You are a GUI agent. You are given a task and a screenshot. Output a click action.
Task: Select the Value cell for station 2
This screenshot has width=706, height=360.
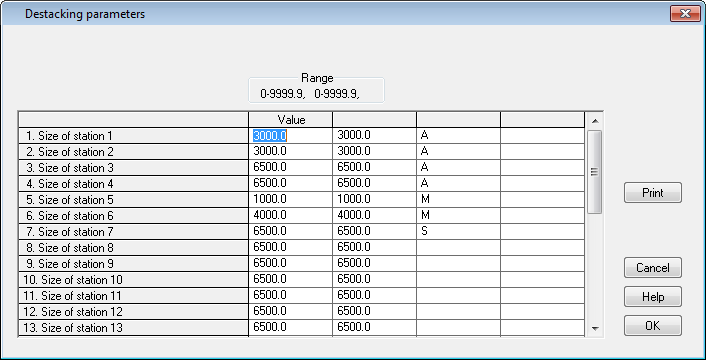pyautogui.click(x=290, y=151)
